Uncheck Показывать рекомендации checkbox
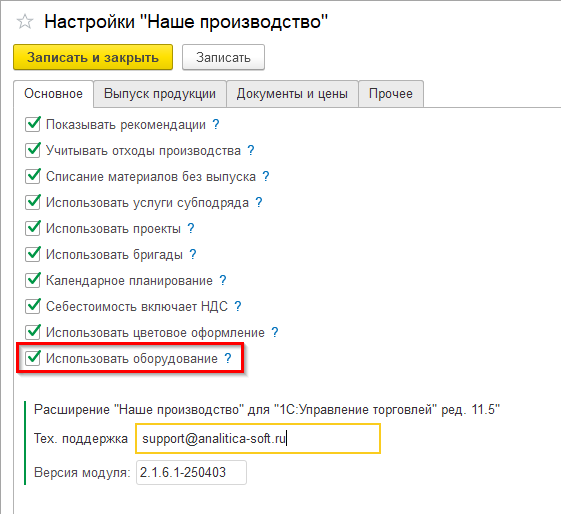Image resolution: width=561 pixels, height=514 pixels. point(33,124)
